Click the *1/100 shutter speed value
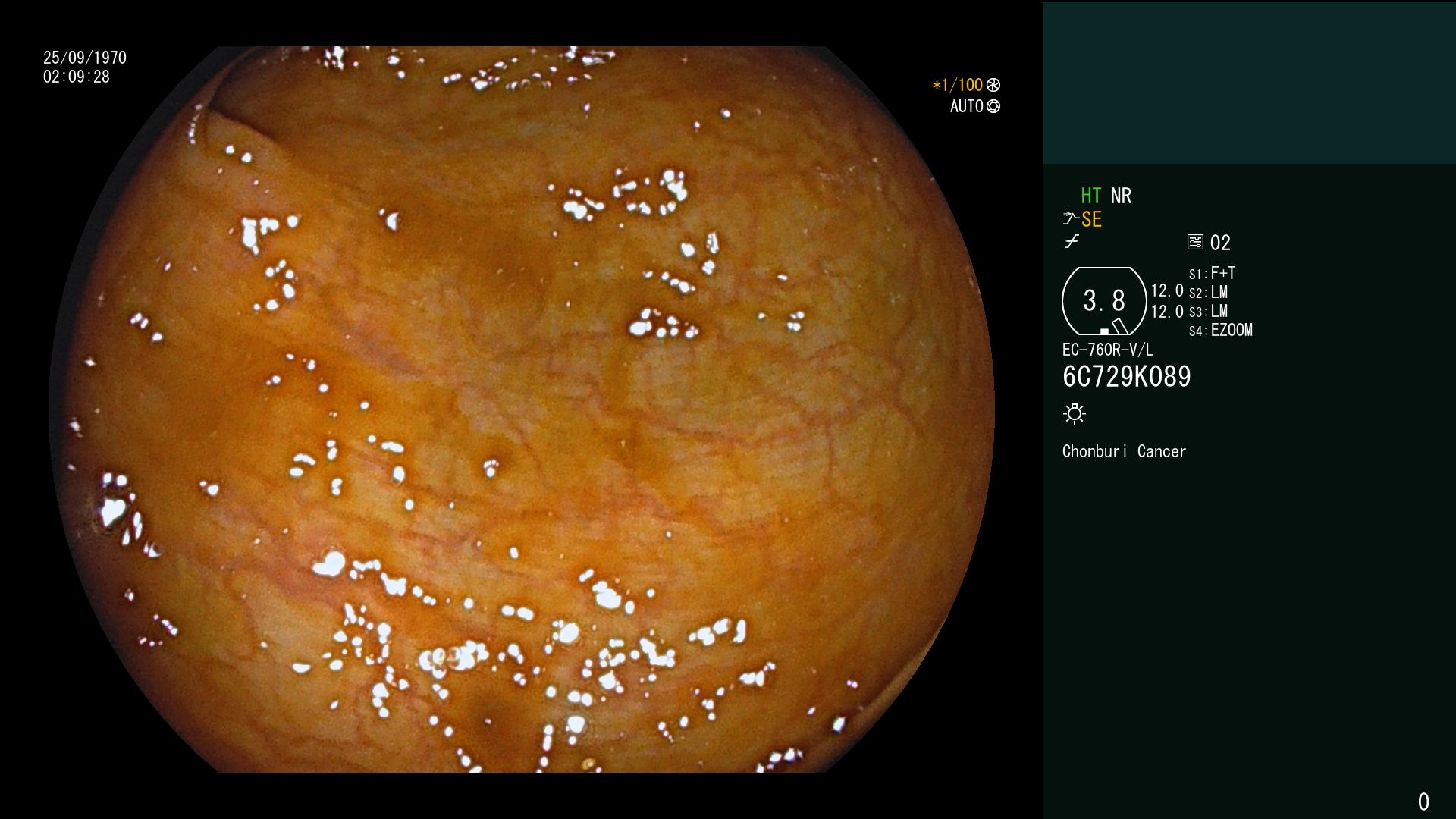This screenshot has height=819, width=1456. (x=957, y=85)
